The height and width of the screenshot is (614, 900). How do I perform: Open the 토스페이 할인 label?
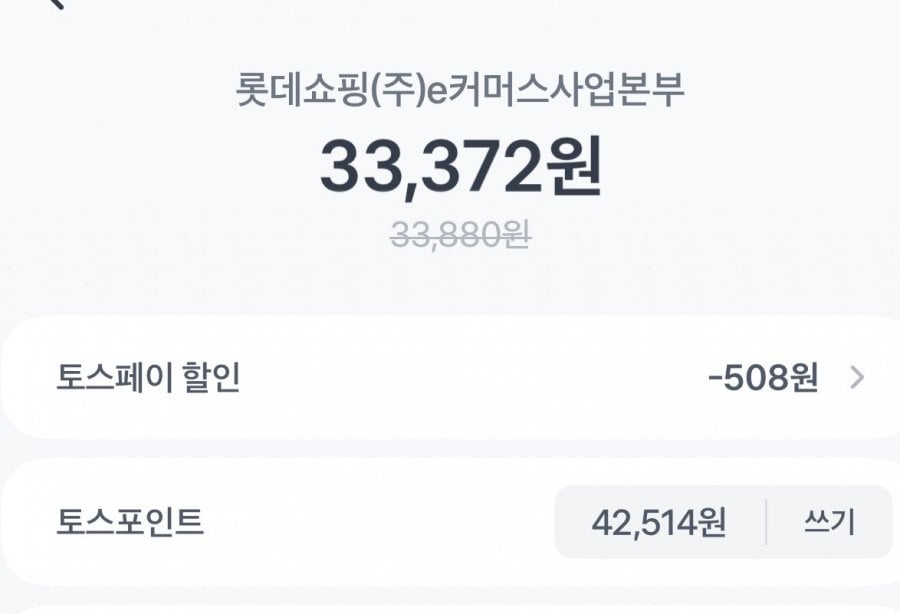(148, 378)
